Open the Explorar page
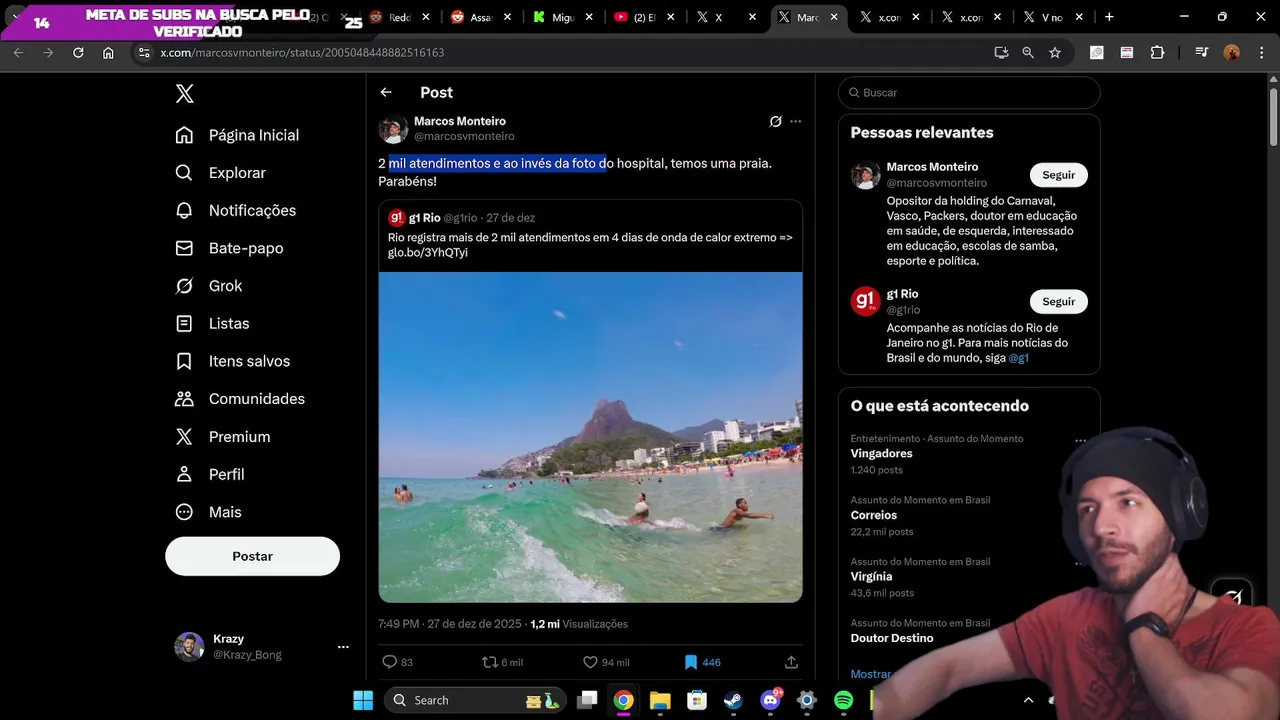Viewport: 1280px width, 720px height. [220, 173]
